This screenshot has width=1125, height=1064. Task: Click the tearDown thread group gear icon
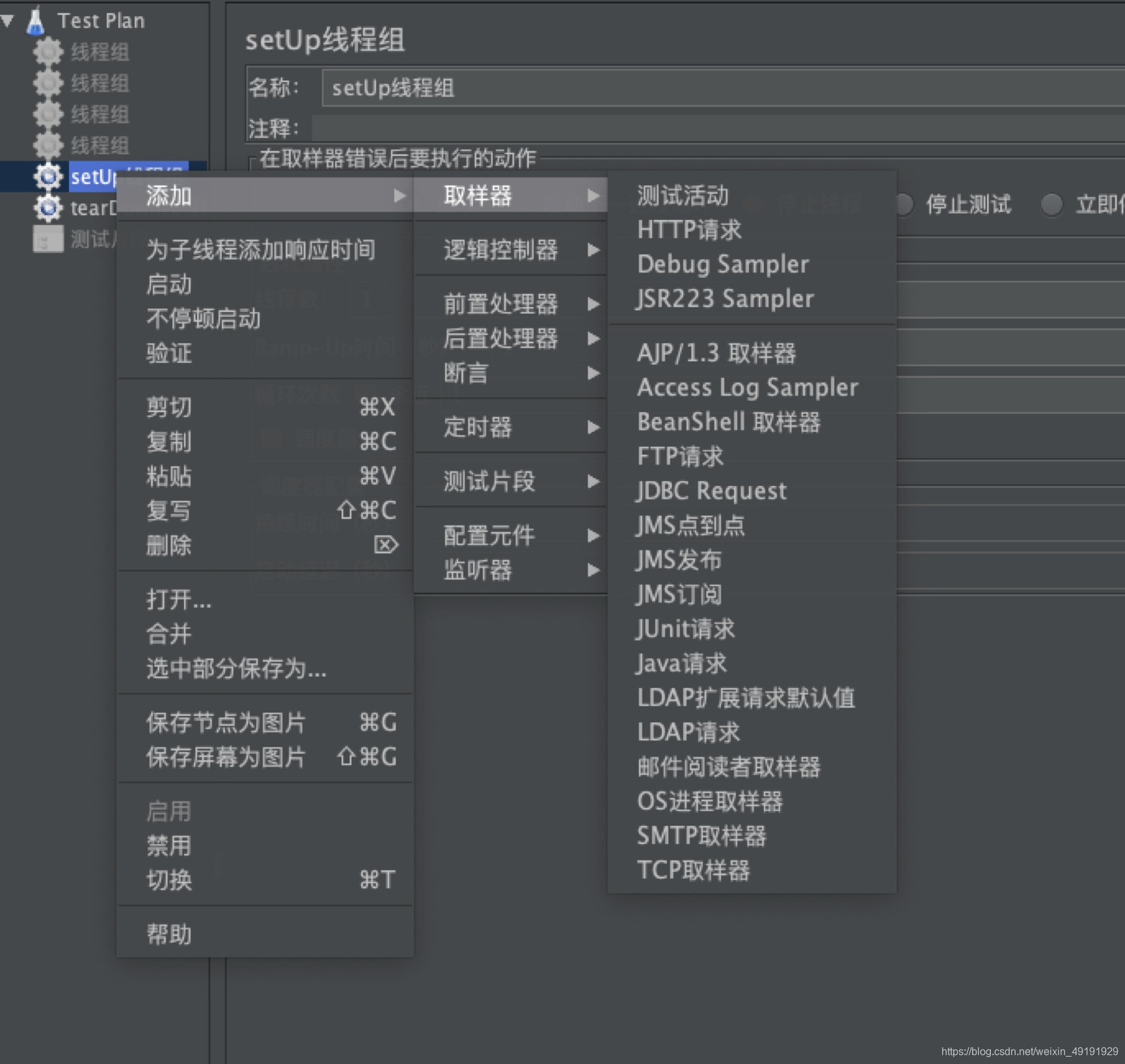(x=47, y=207)
